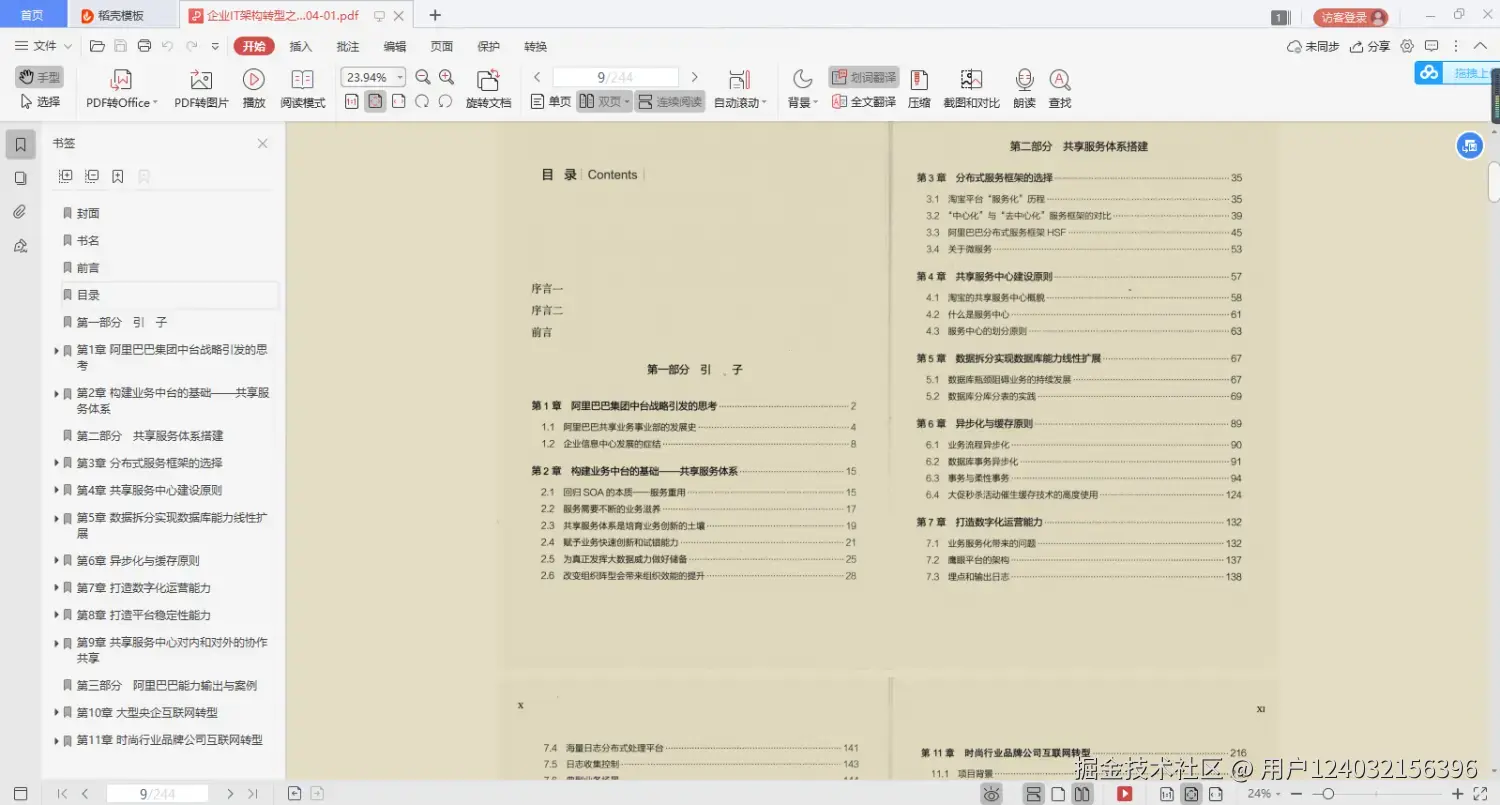This screenshot has width=1500, height=805.
Task: Switch to 首页 home tab
Action: click(32, 15)
